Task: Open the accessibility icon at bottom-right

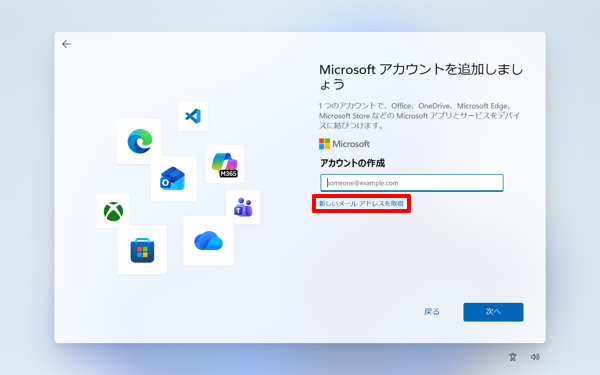Action: [x=513, y=357]
